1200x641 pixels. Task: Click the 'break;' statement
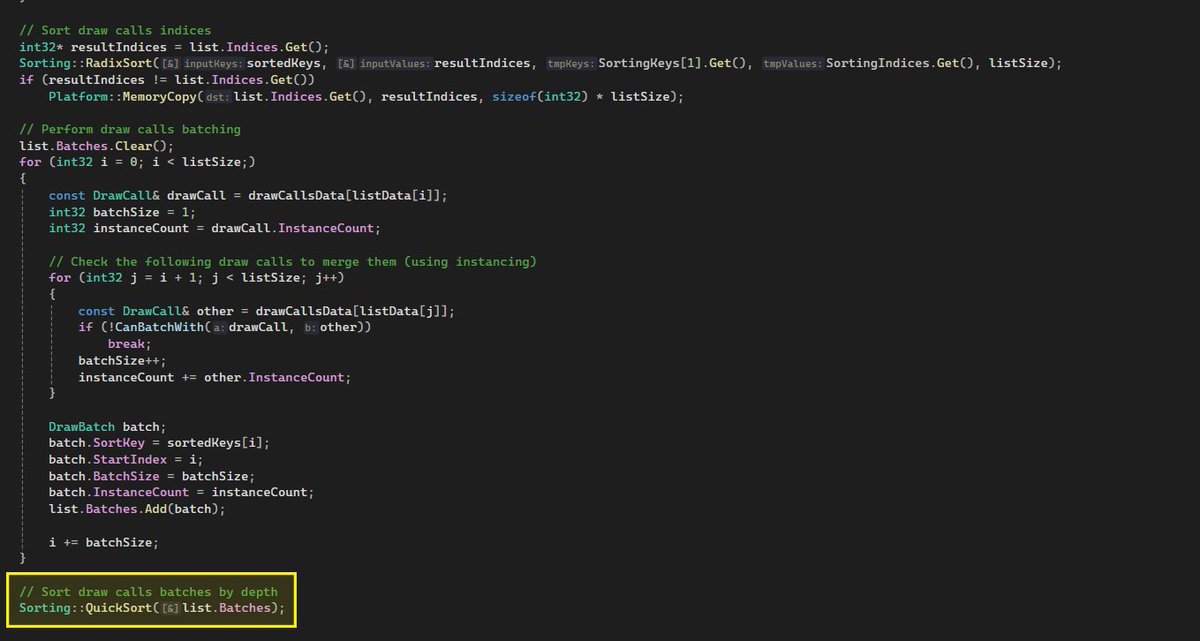point(130,344)
